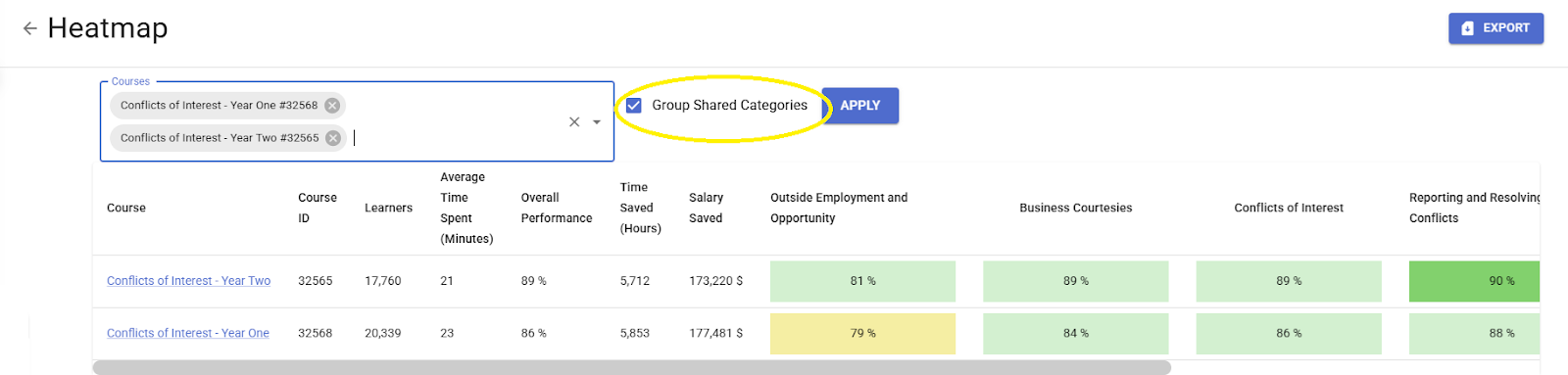Open the Conflicts of Interest - Year Two link

click(x=188, y=281)
